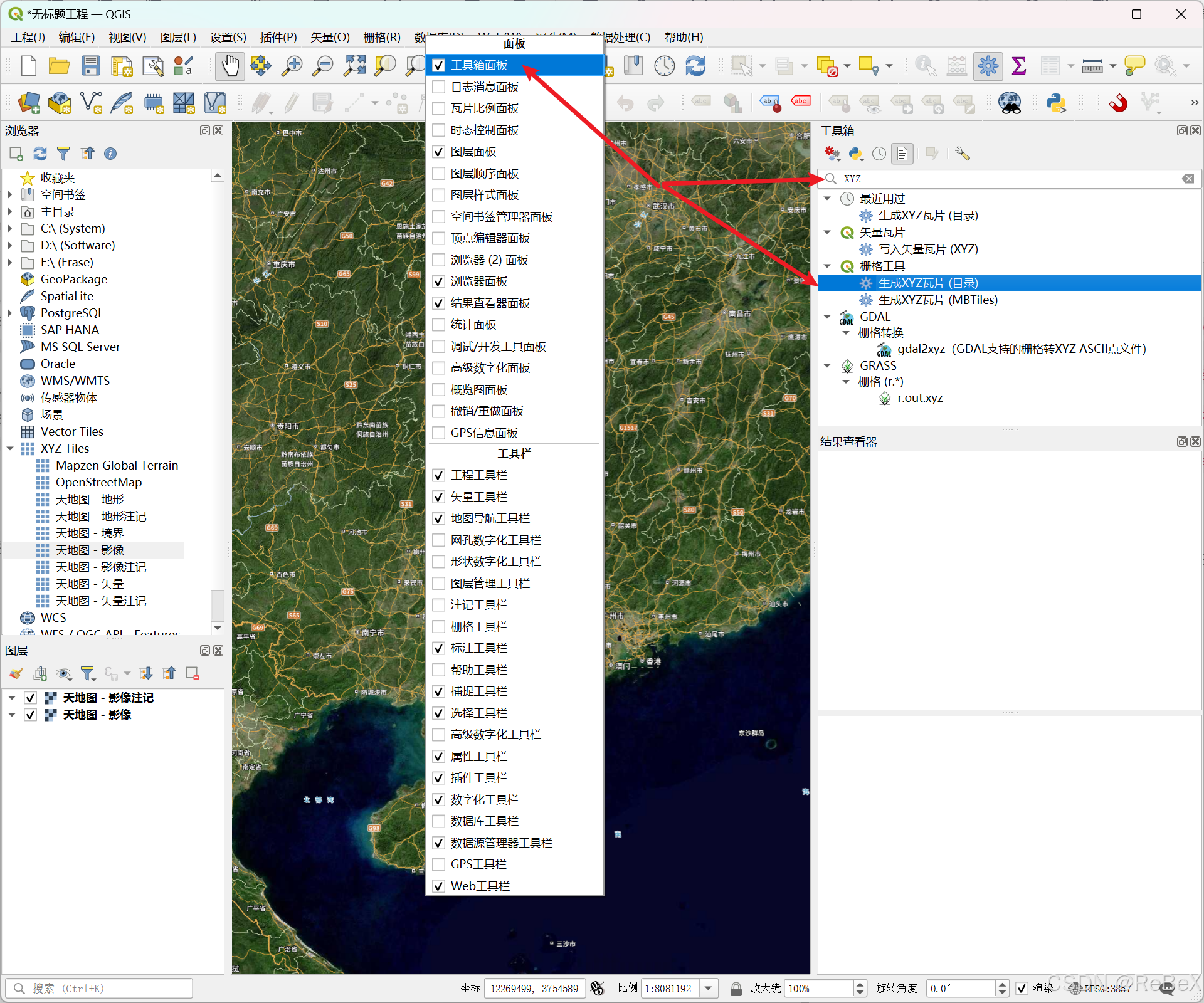1204x1003 pixels.
Task: Open 图层(L) menu
Action: (178, 37)
